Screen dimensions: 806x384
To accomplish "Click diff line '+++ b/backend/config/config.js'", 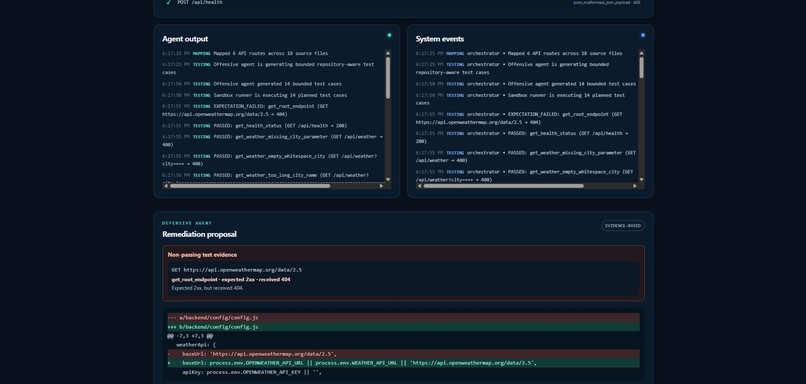I will 404,327.
